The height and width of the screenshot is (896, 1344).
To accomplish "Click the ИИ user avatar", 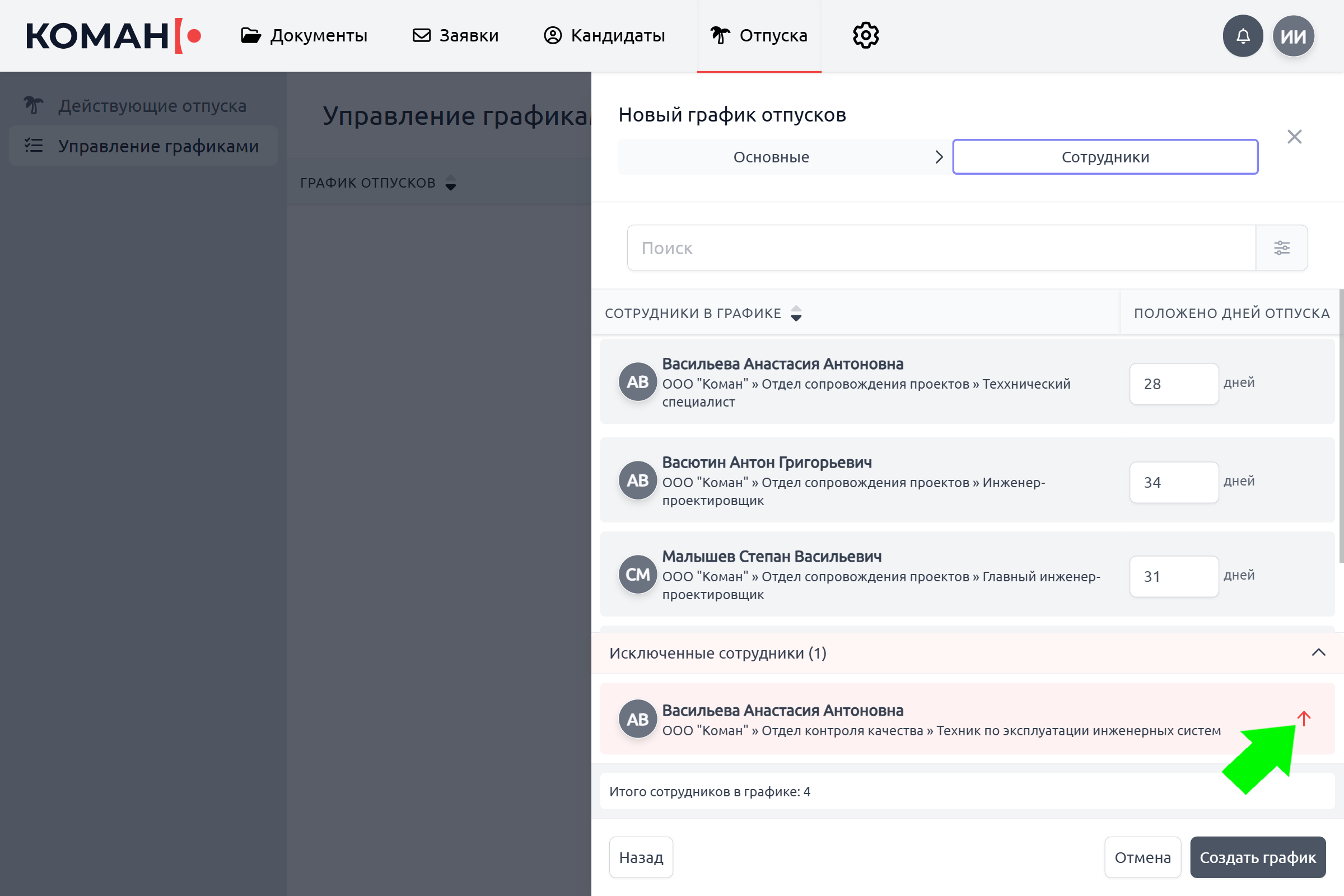I will click(x=1293, y=36).
